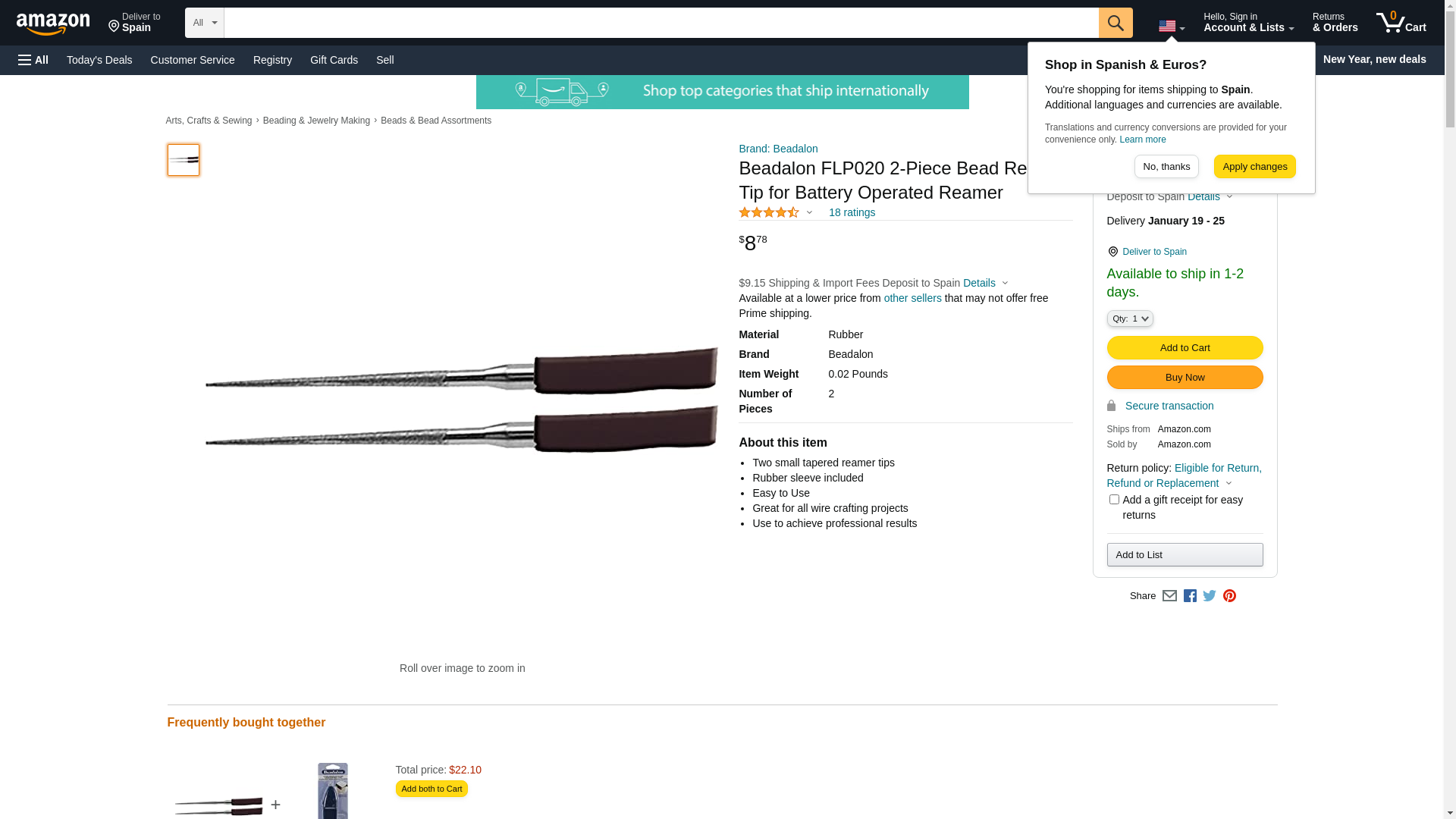Select the product image thumbnail
The width and height of the screenshot is (1456, 819).
[x=184, y=160]
